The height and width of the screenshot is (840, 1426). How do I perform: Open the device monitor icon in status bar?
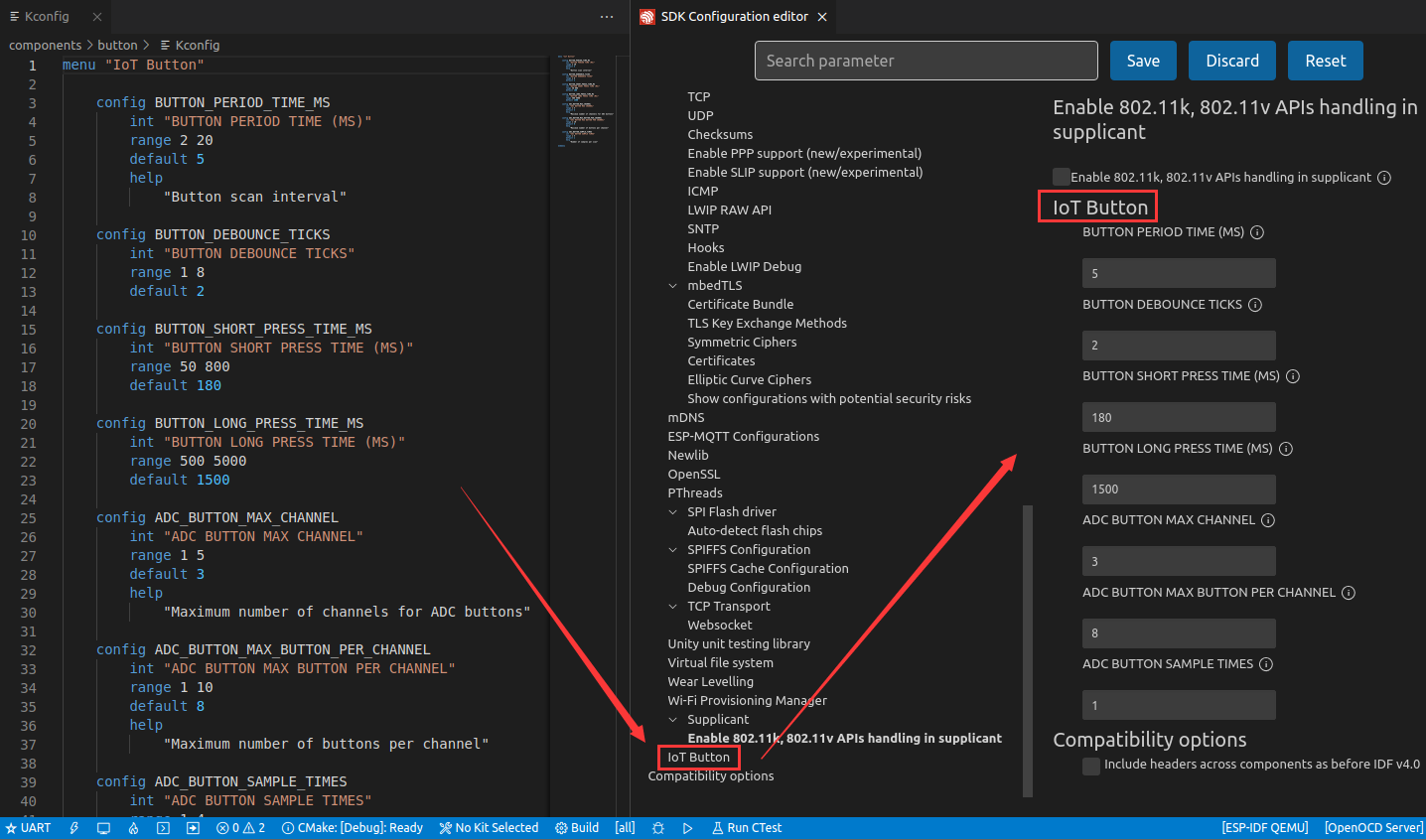103,828
